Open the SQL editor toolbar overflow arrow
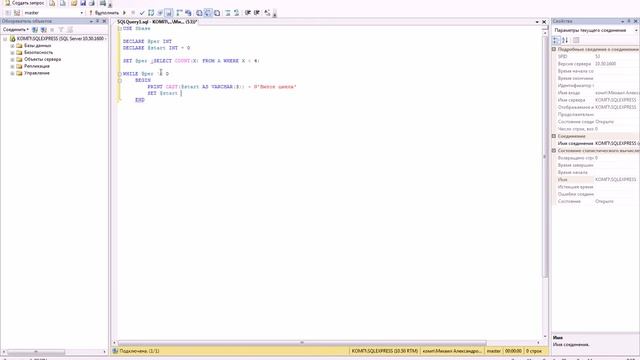The width and height of the screenshot is (640, 360). (275, 14)
